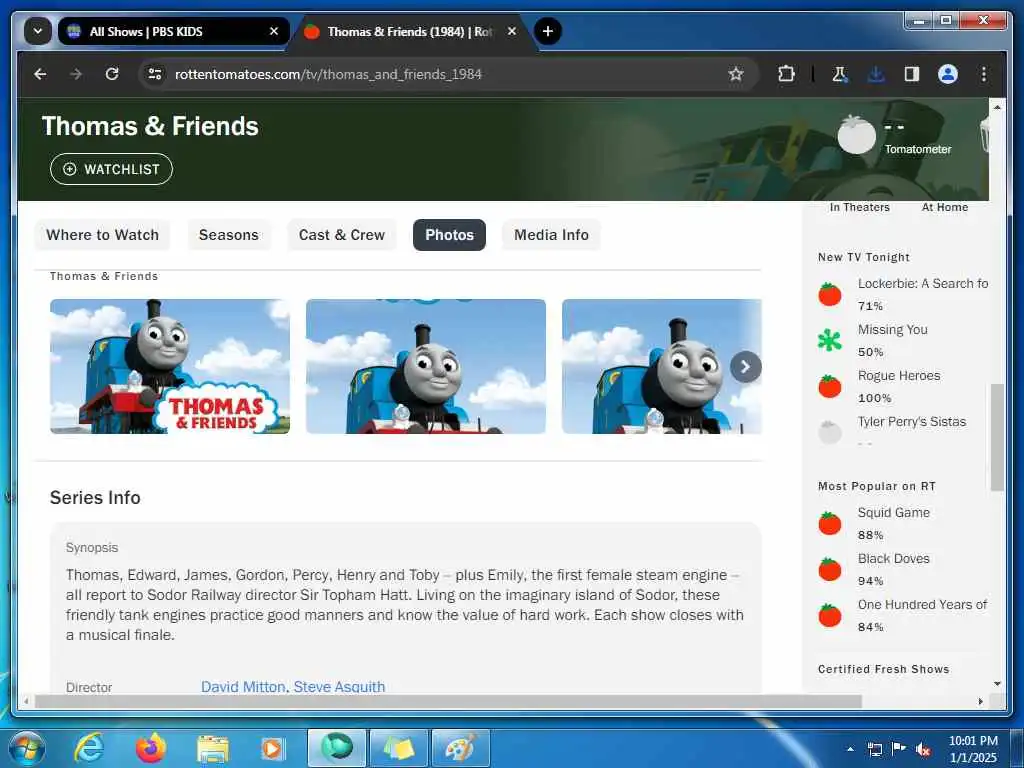Close the Thomas & Friends tab
The image size is (1024, 768).
click(512, 31)
